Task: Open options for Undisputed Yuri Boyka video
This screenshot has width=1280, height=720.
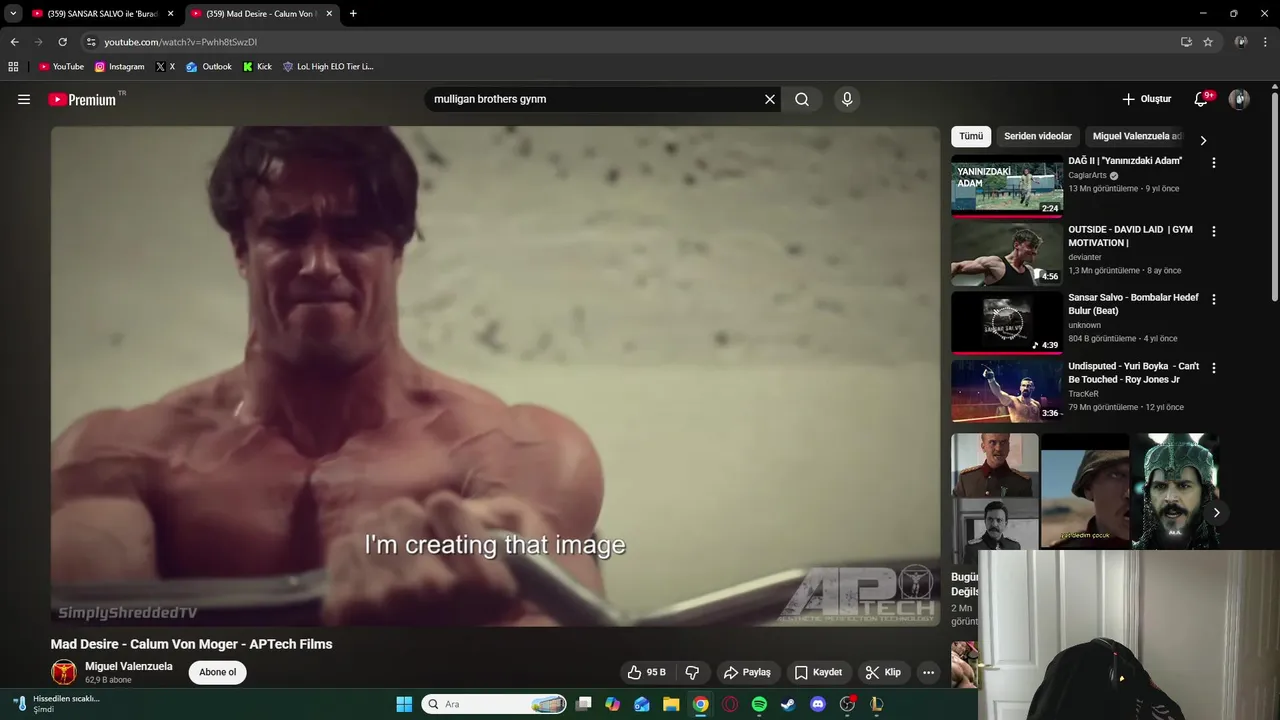Action: click(1214, 368)
